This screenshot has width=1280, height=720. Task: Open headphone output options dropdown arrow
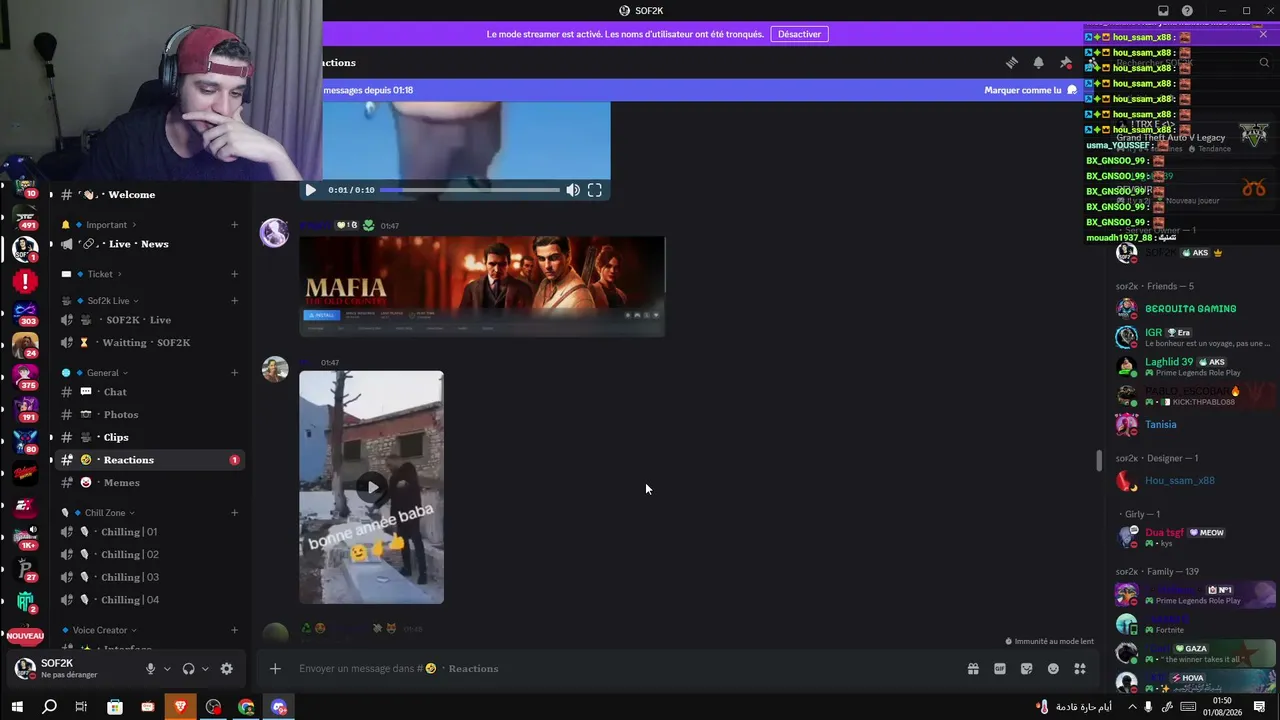tap(205, 669)
